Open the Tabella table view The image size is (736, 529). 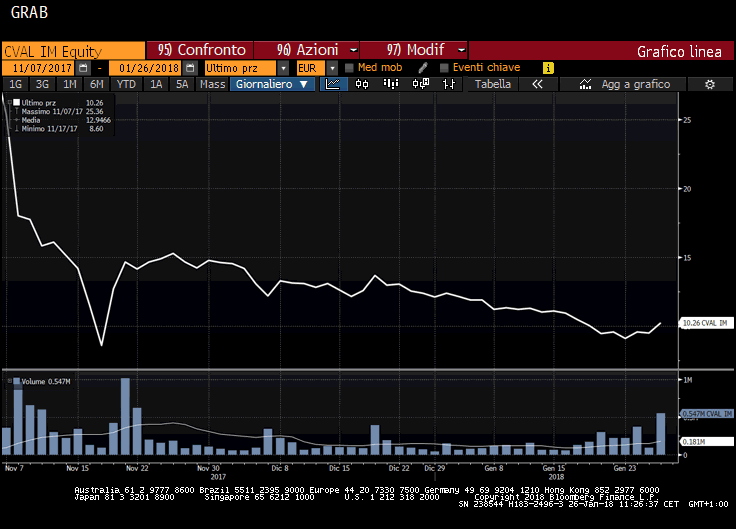click(492, 84)
